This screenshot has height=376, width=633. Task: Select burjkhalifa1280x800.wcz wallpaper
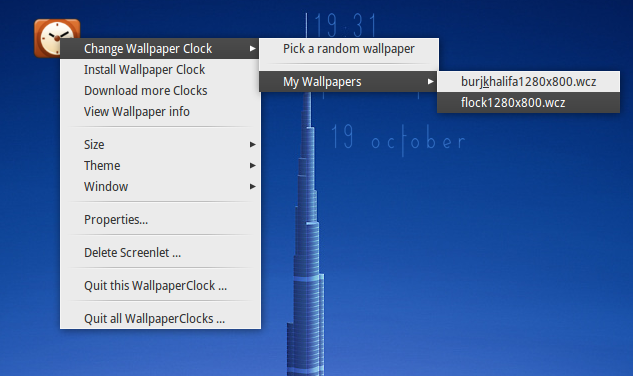[528, 82]
